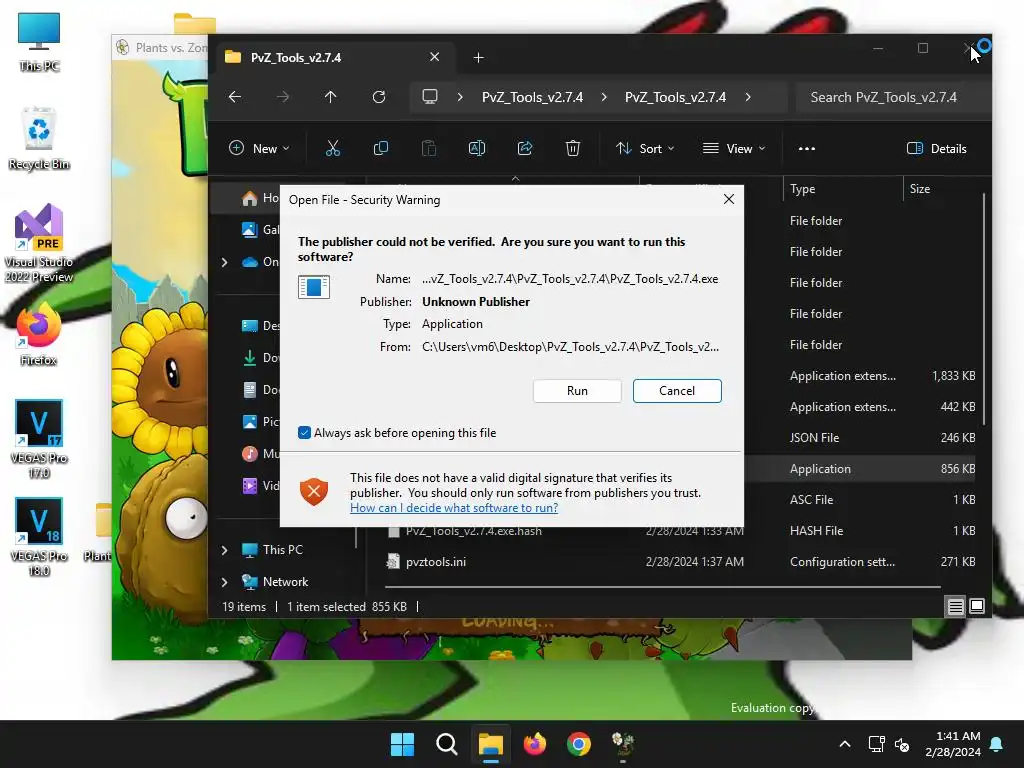Click the Size column header
Image resolution: width=1024 pixels, height=768 pixels.
(942, 189)
